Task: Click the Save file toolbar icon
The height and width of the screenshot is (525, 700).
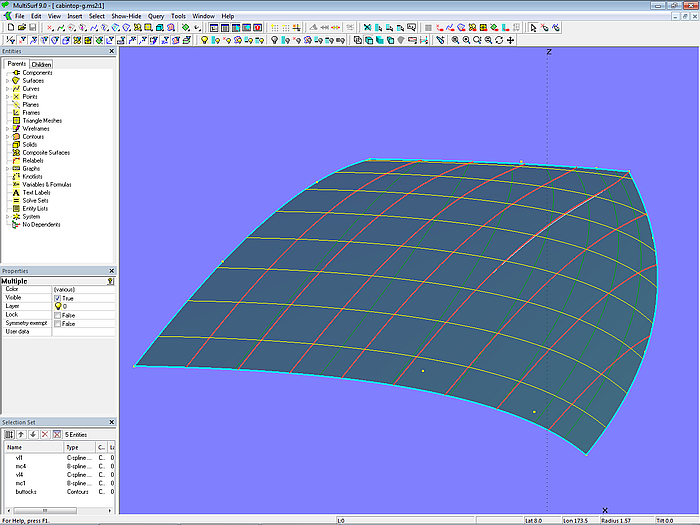Action: point(32,28)
